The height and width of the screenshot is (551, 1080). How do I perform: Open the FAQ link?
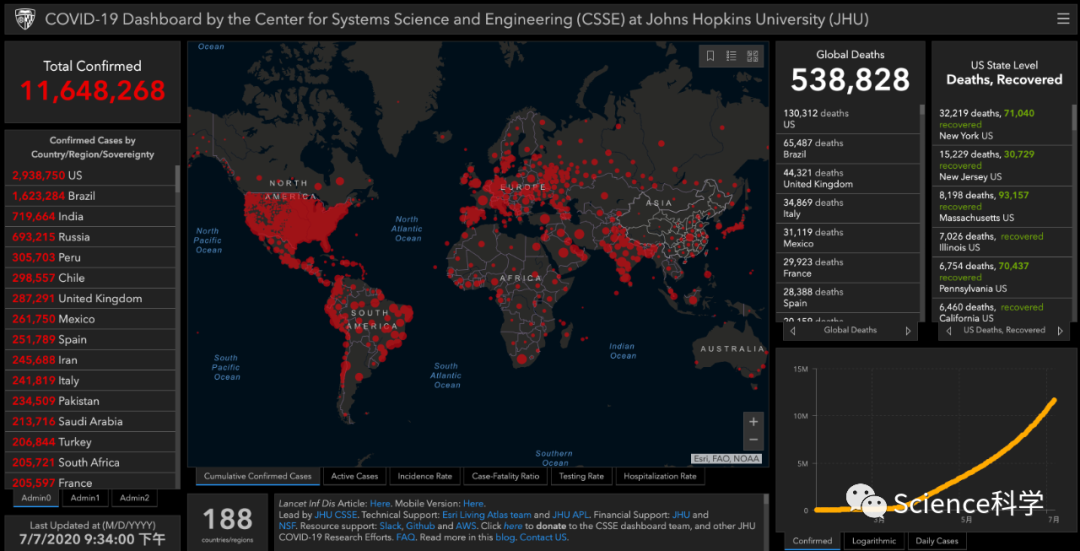click(405, 537)
